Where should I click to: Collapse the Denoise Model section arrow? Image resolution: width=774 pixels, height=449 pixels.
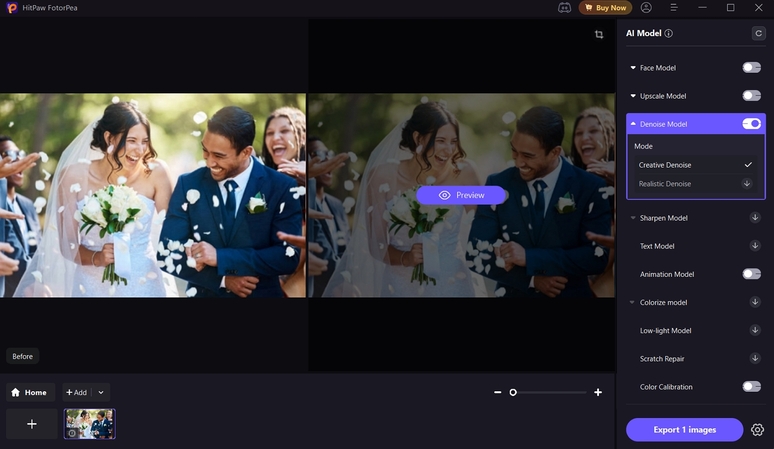point(633,124)
